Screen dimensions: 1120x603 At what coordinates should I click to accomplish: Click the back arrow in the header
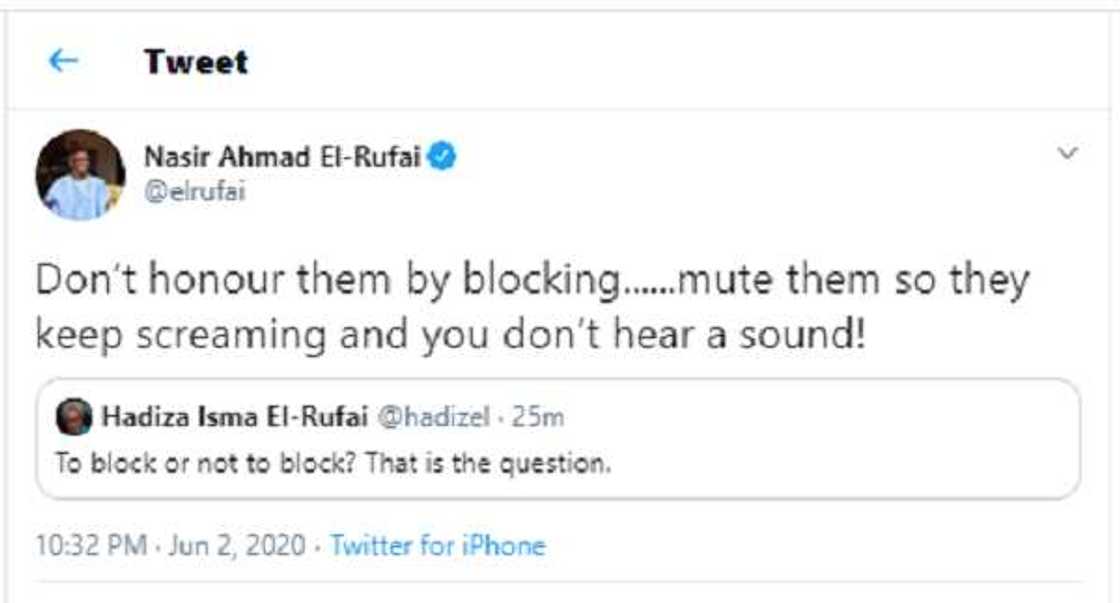click(x=66, y=60)
